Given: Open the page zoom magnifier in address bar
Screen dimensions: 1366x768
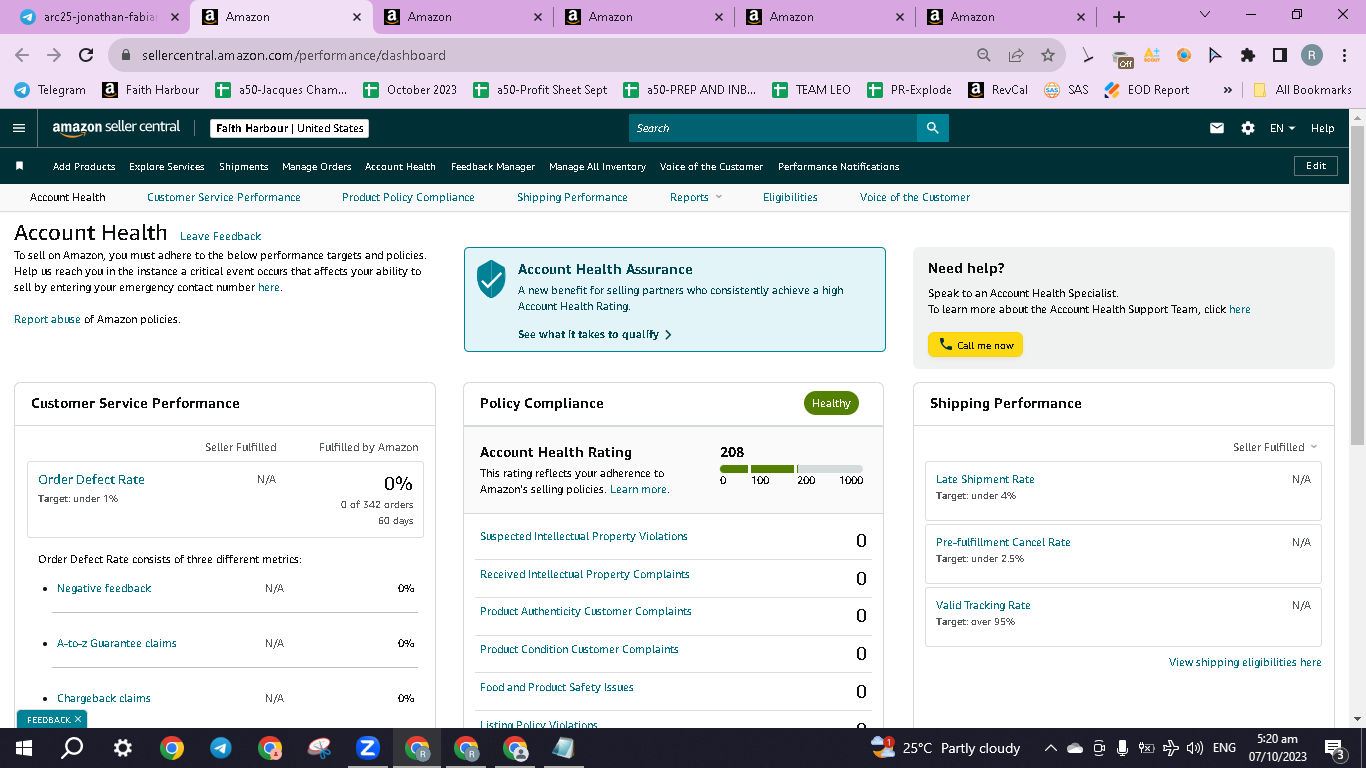Looking at the screenshot, I should 984,55.
